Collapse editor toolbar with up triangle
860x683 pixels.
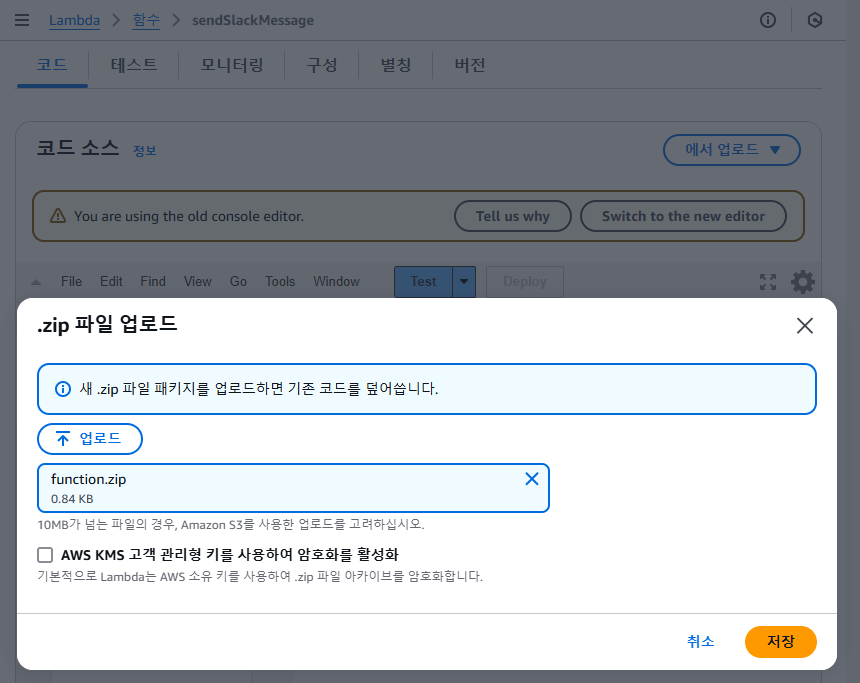coord(36,283)
